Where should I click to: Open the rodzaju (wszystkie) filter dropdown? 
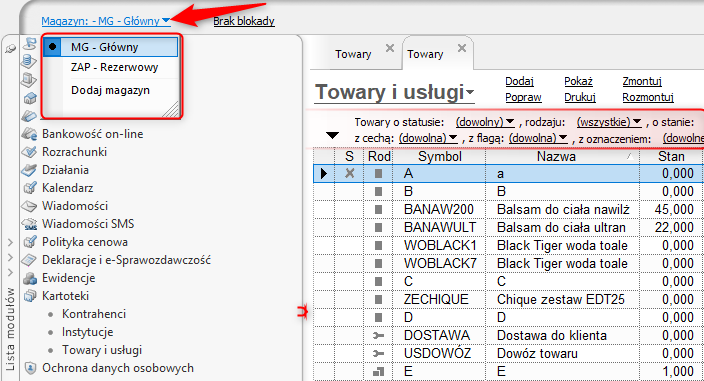pos(609,122)
